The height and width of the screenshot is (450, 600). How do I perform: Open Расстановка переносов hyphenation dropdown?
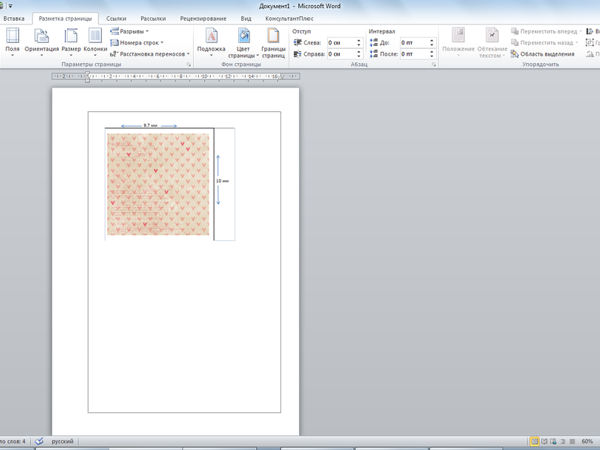pyautogui.click(x=150, y=54)
